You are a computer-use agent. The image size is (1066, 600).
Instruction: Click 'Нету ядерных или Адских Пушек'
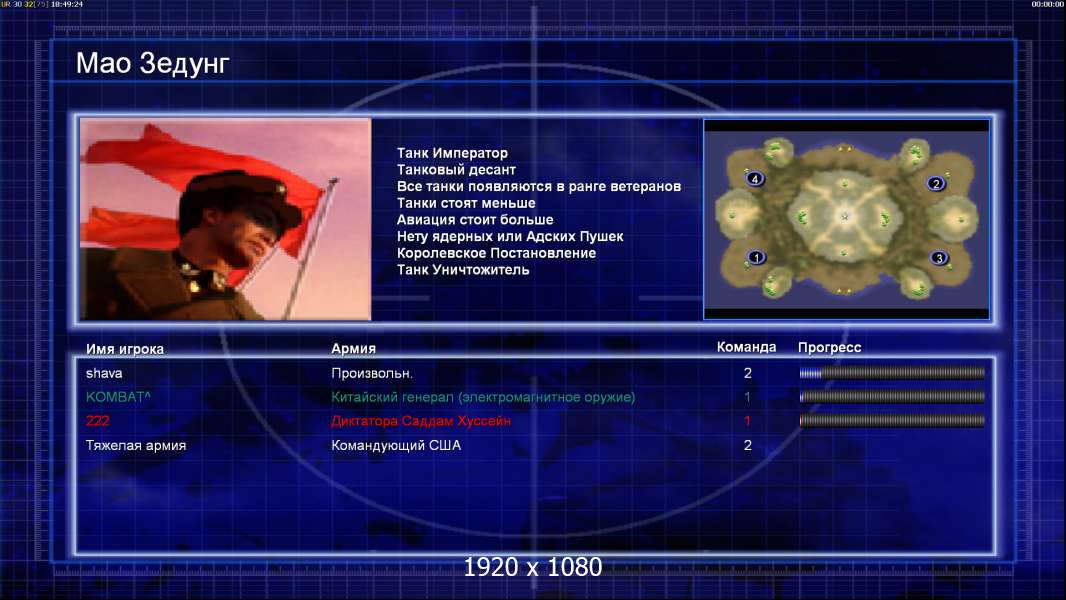click(x=510, y=236)
